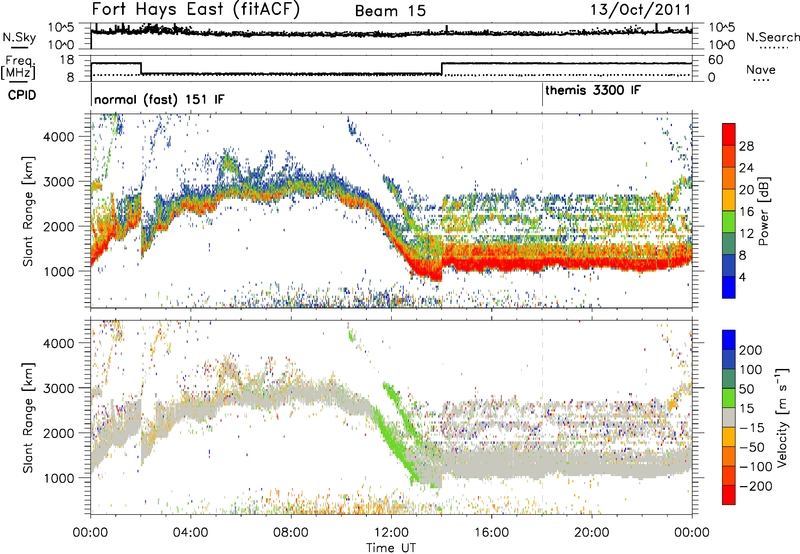Viewport: 800px width, 554px height.
Task: Click the blue bottom of power color bar
Action: click(729, 287)
